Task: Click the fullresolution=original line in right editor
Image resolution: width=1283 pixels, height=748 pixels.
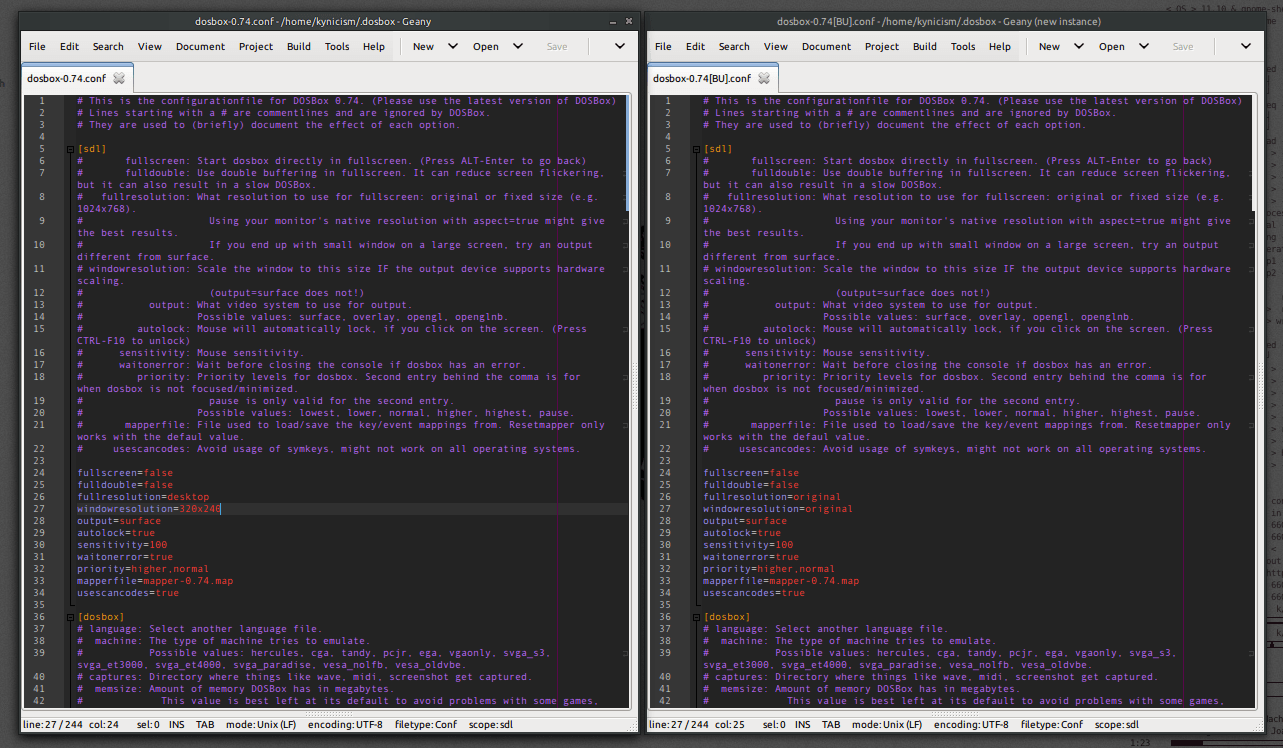Action: point(772,497)
